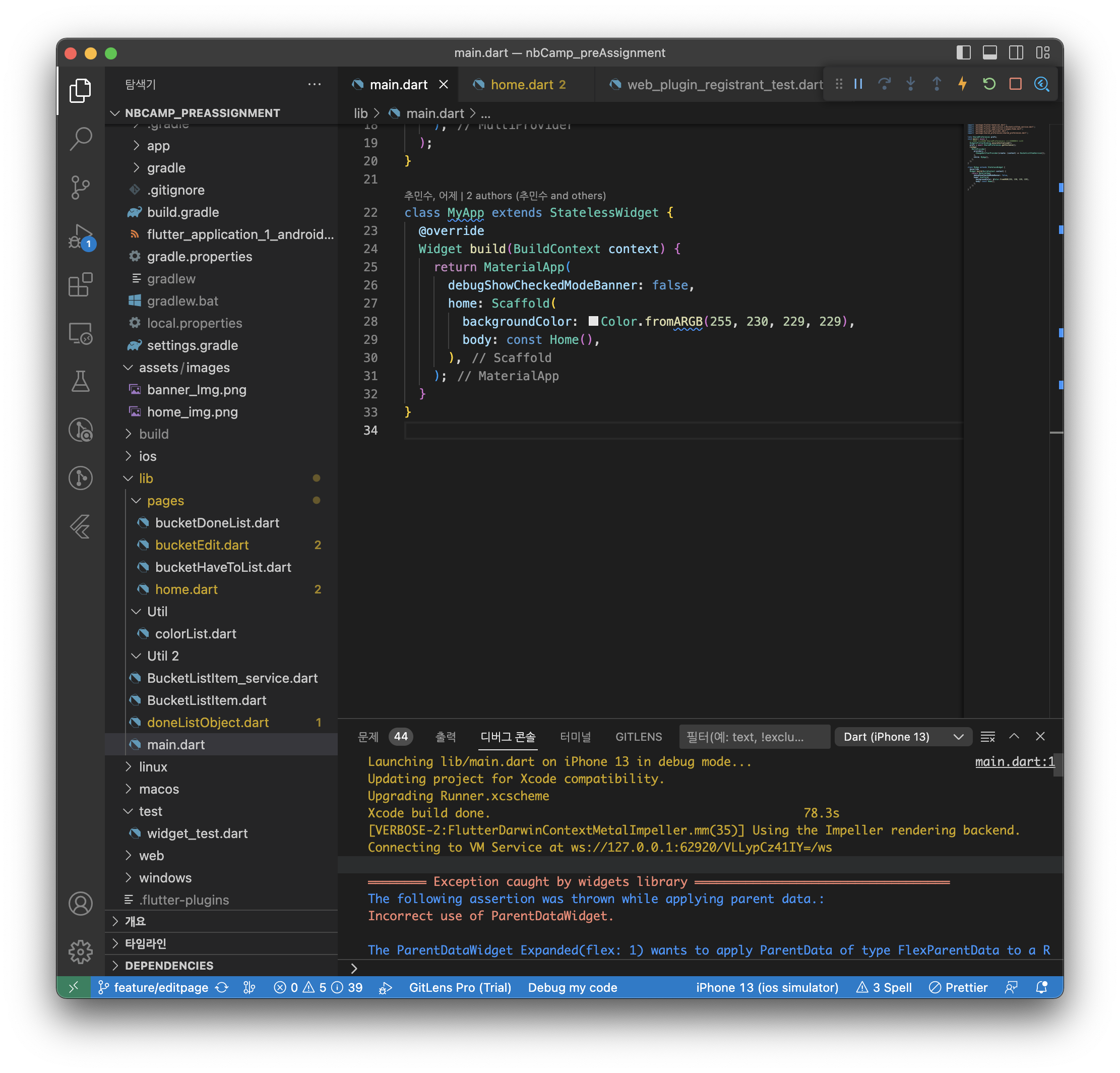This screenshot has width=1120, height=1073.
Task: Expand the DEPENDENCIES section
Action: (222, 966)
